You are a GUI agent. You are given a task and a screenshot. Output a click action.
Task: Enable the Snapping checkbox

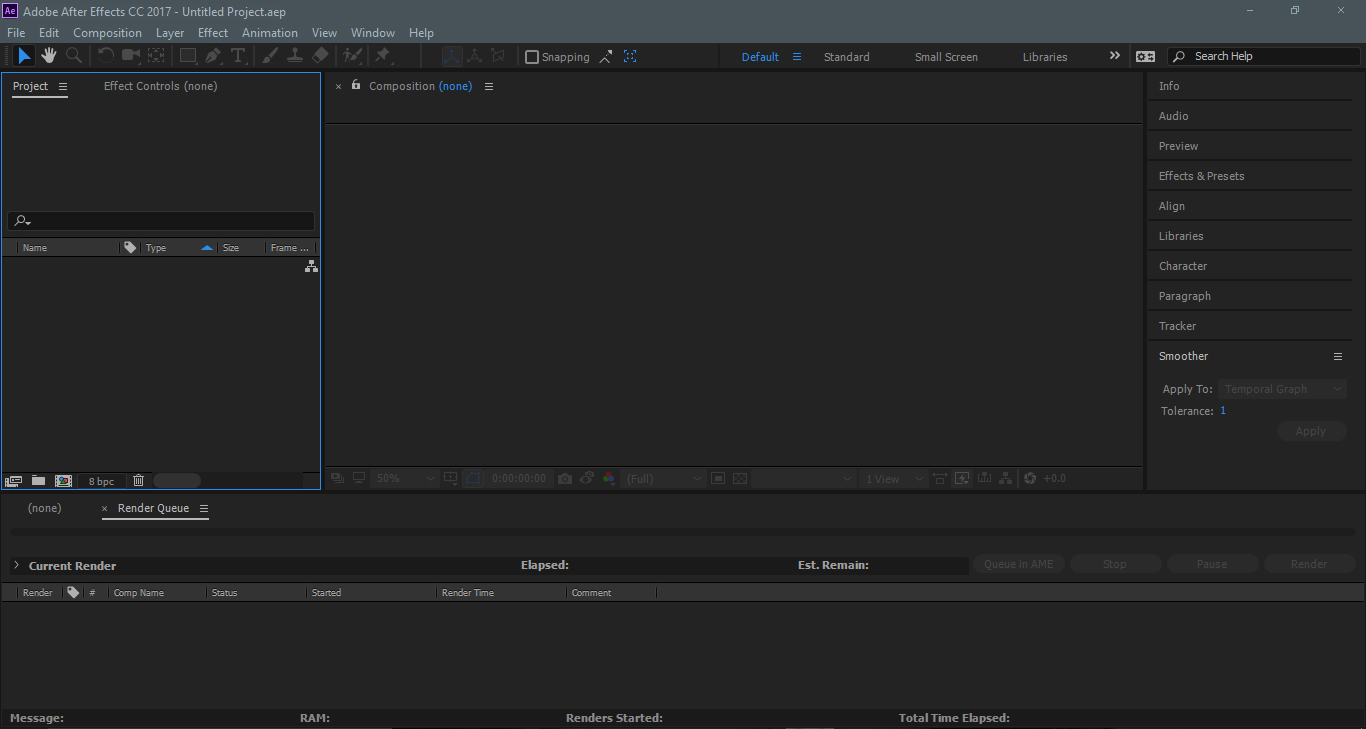click(532, 56)
